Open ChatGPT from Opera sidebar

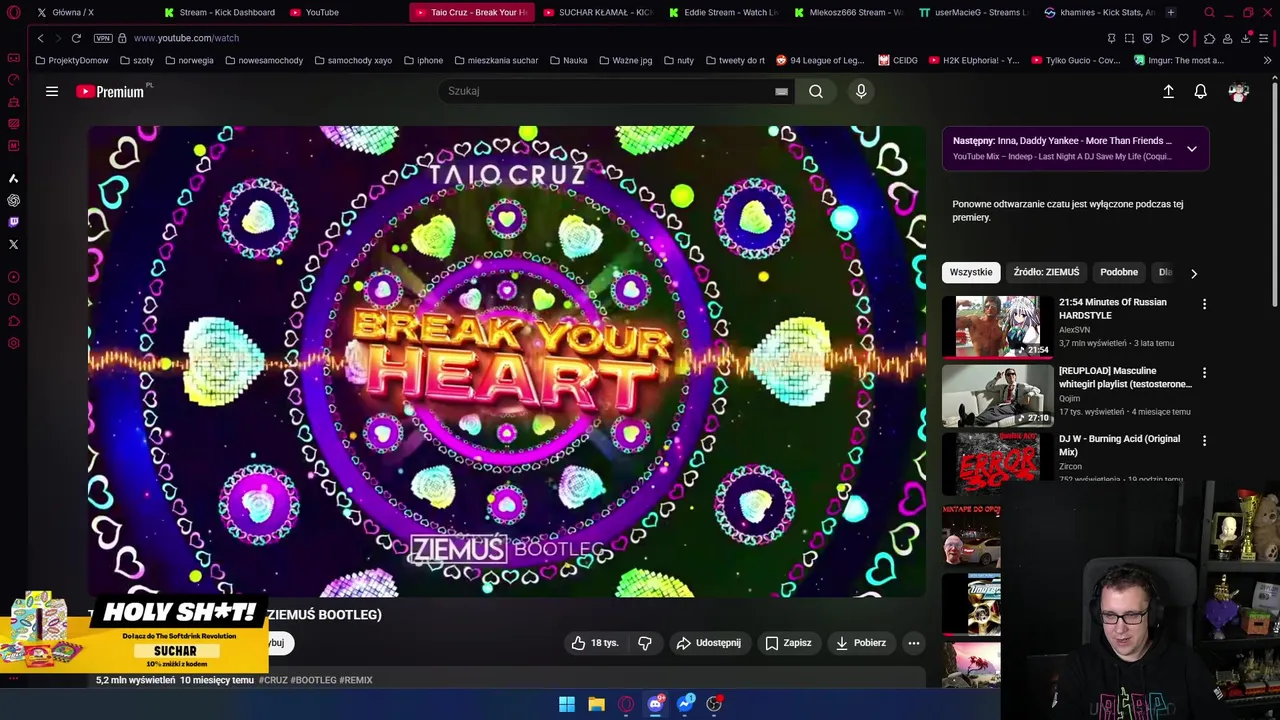tap(13, 200)
